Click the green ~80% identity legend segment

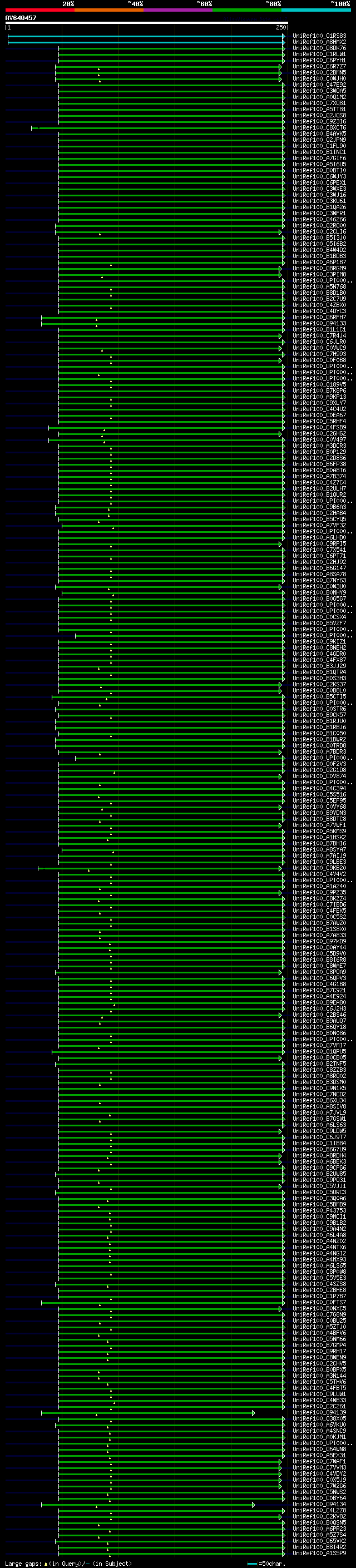point(247,11)
